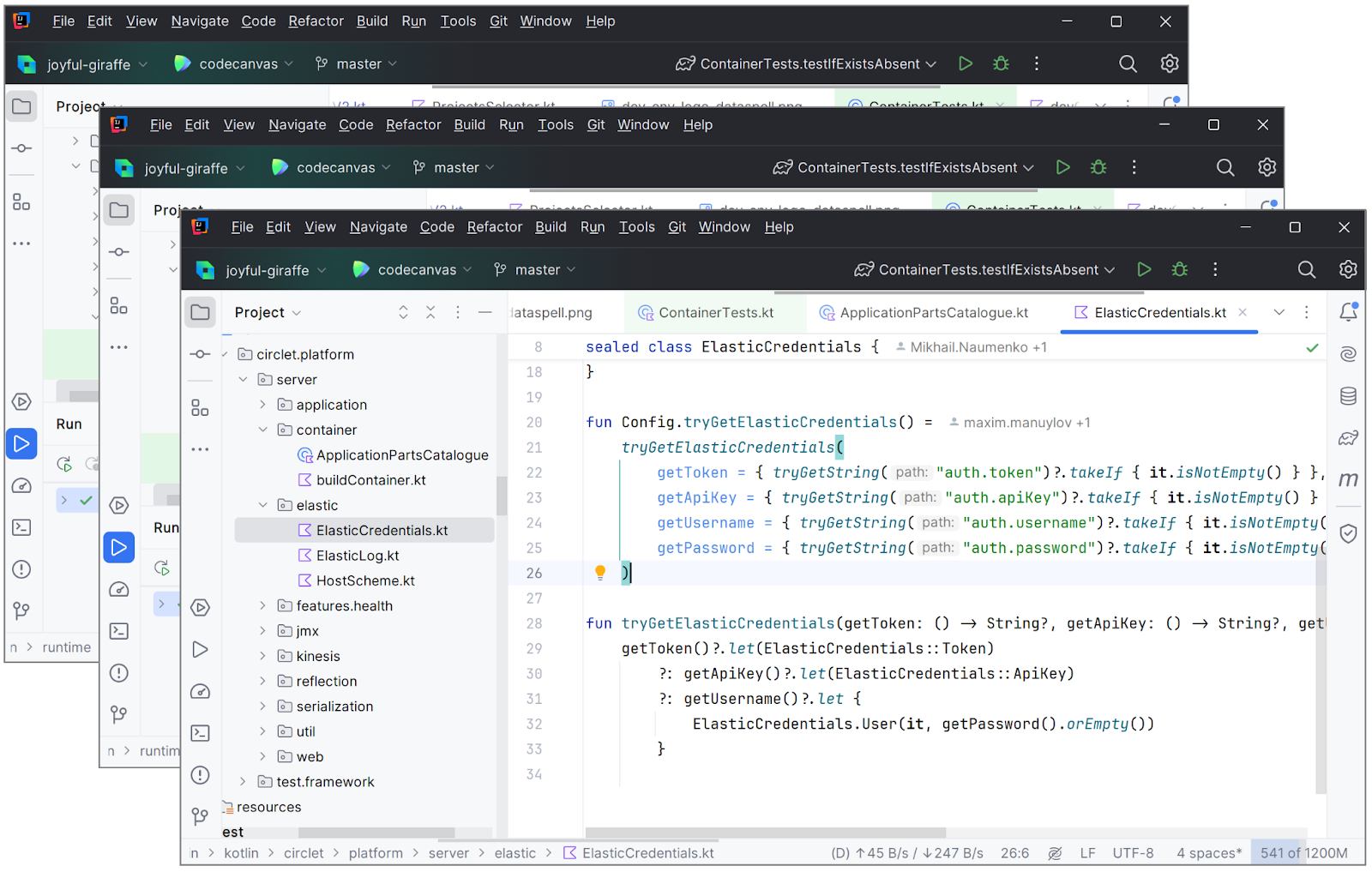Switch to ApplicationPartsCatalogue.kt tab
Image resolution: width=1372 pixels, height=872 pixels.
(924, 313)
